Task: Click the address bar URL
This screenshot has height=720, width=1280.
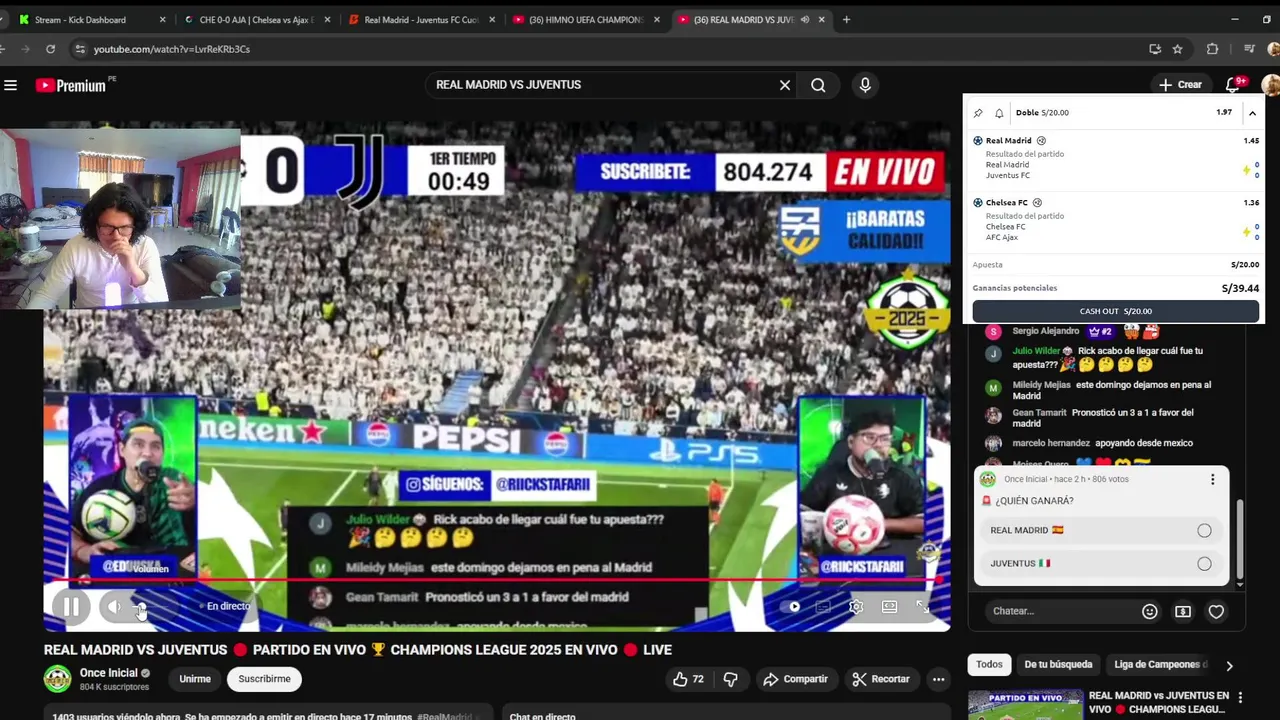Action: pos(172,49)
